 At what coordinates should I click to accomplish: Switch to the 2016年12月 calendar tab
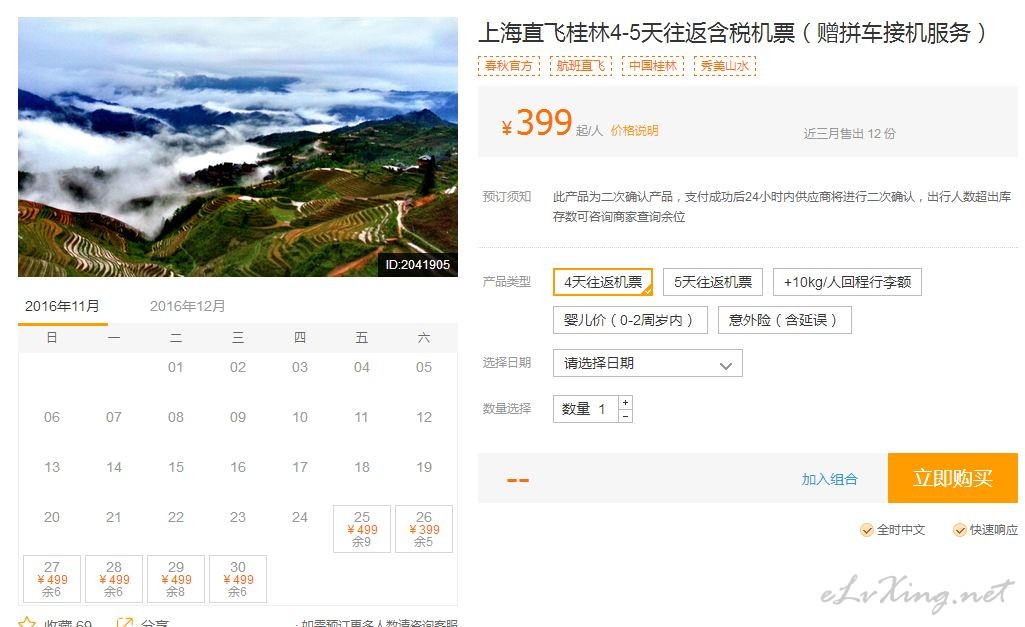[188, 306]
